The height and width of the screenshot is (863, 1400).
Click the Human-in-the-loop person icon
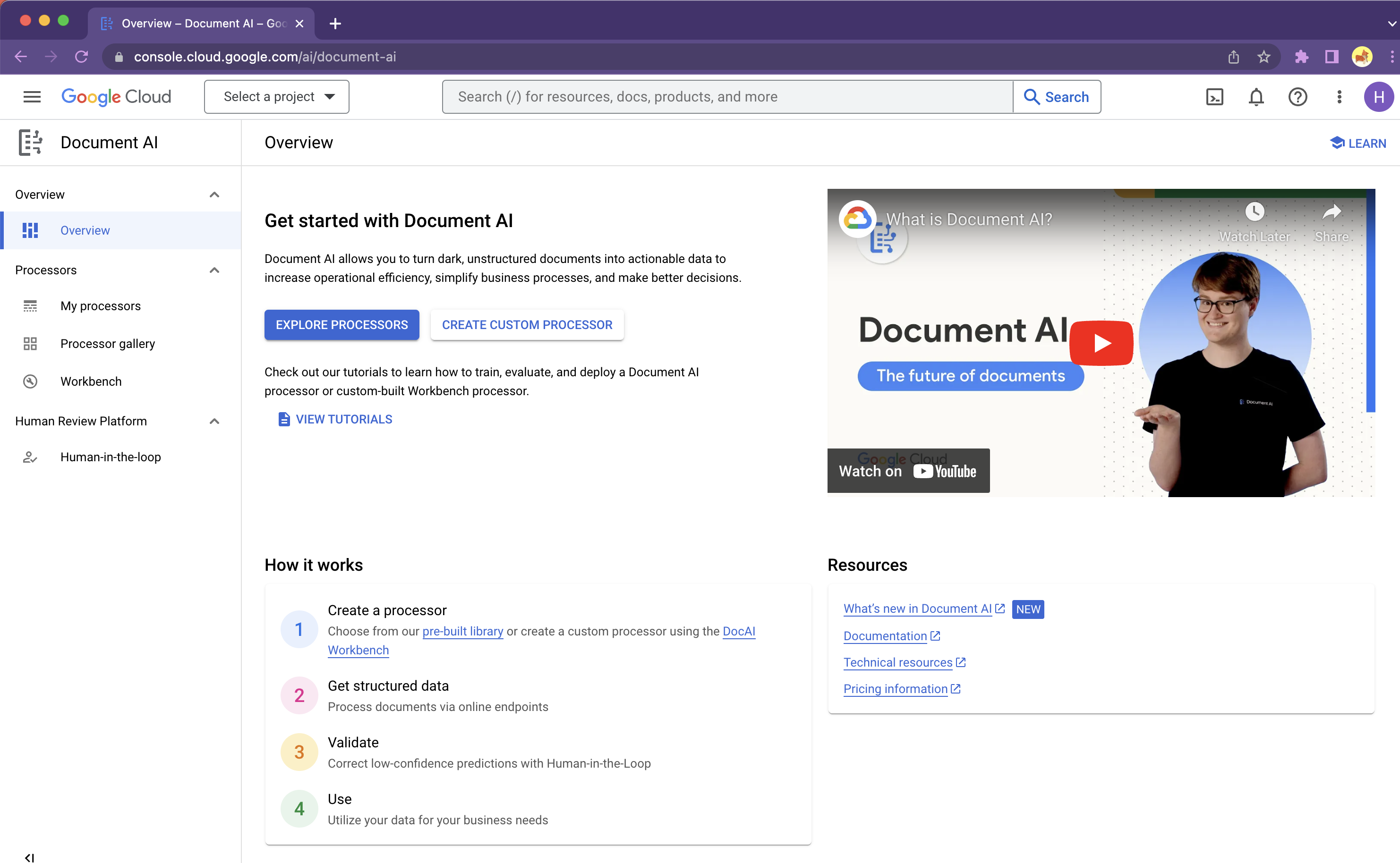[x=29, y=457]
